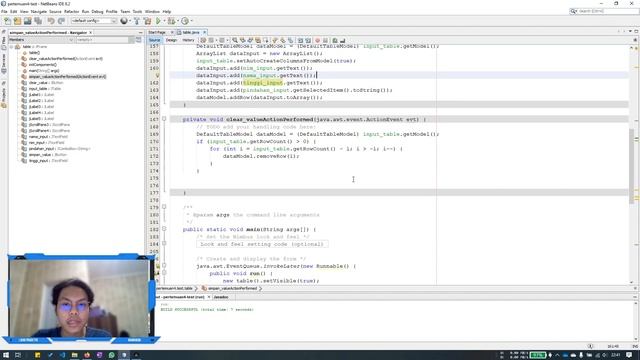
Task: Click WhatsApp icon in taskbar
Action: click(111, 355)
